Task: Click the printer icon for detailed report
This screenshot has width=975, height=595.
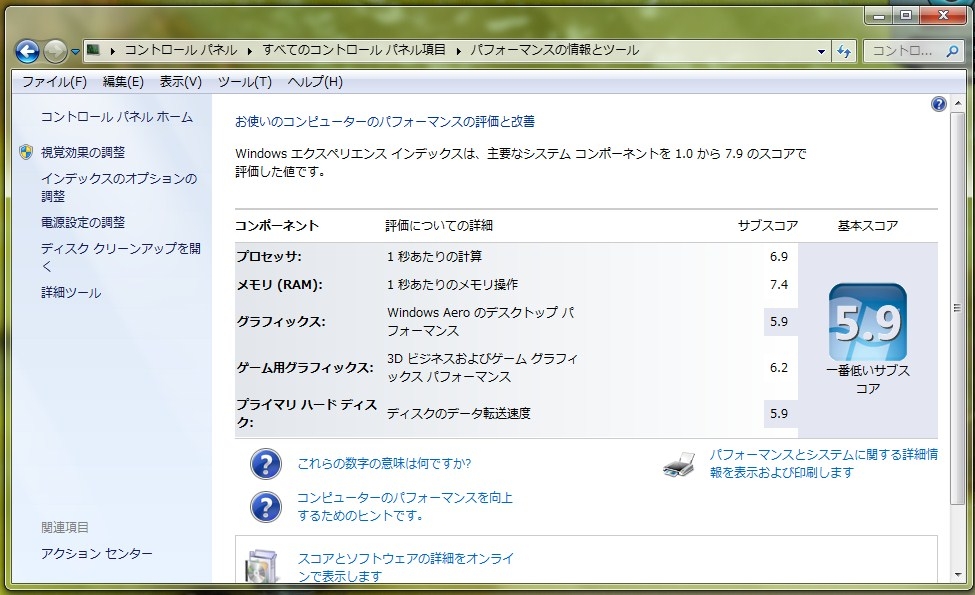Action: [x=679, y=464]
